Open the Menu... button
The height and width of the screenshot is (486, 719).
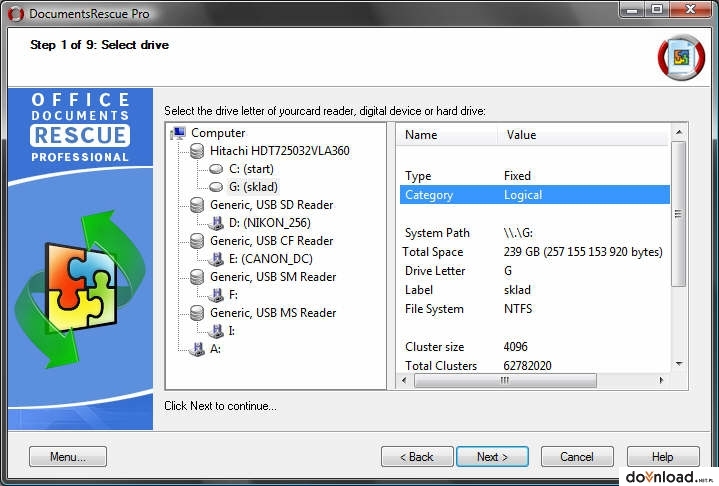pos(68,457)
